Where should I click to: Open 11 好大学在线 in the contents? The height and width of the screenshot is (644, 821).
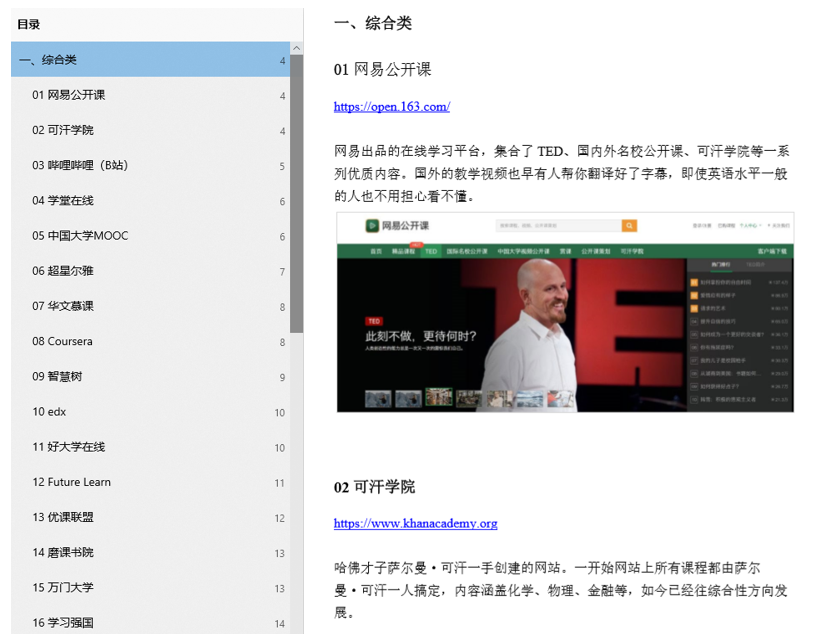point(150,447)
